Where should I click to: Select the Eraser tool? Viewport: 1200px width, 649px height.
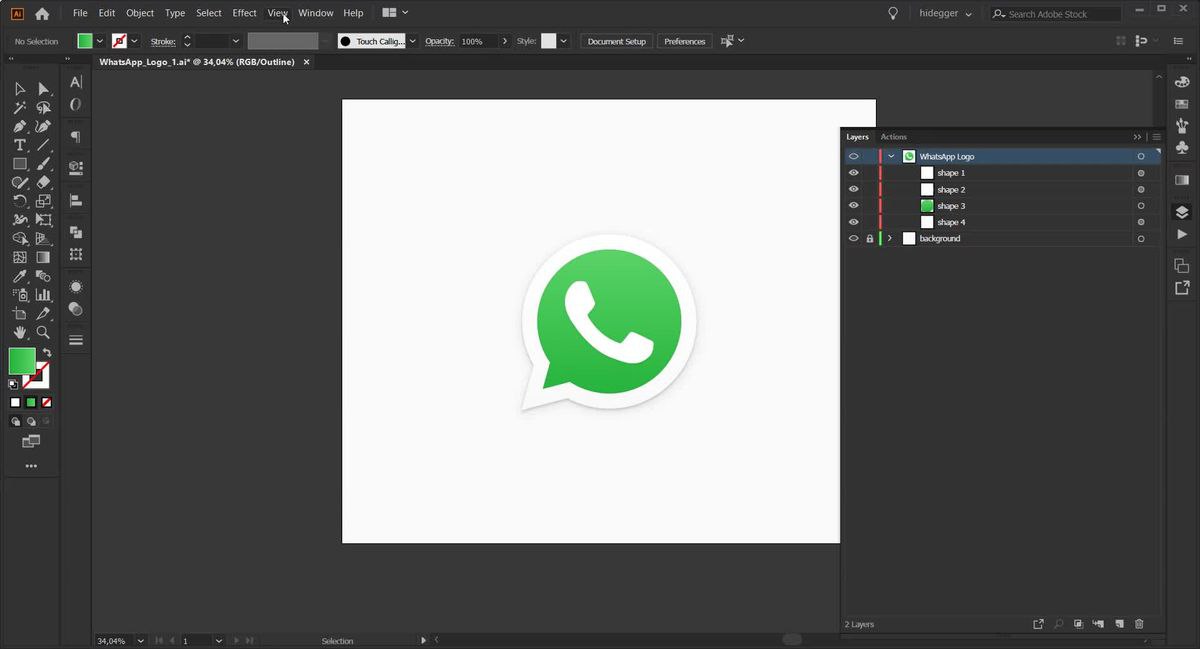(x=43, y=183)
